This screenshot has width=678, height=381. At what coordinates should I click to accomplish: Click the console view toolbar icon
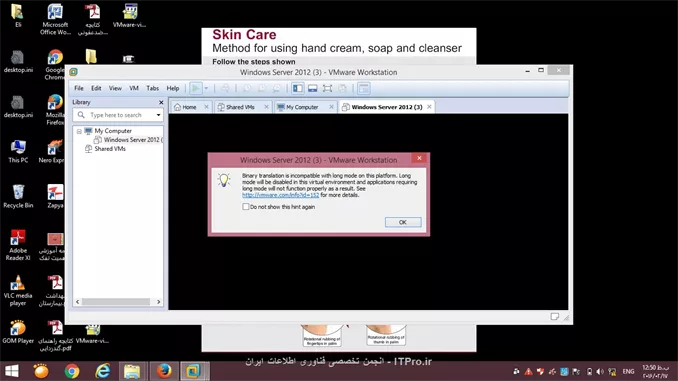tap(364, 88)
